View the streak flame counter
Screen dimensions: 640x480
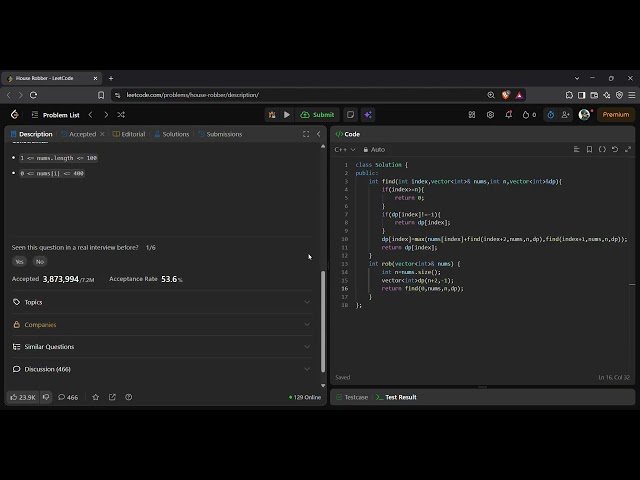529,115
